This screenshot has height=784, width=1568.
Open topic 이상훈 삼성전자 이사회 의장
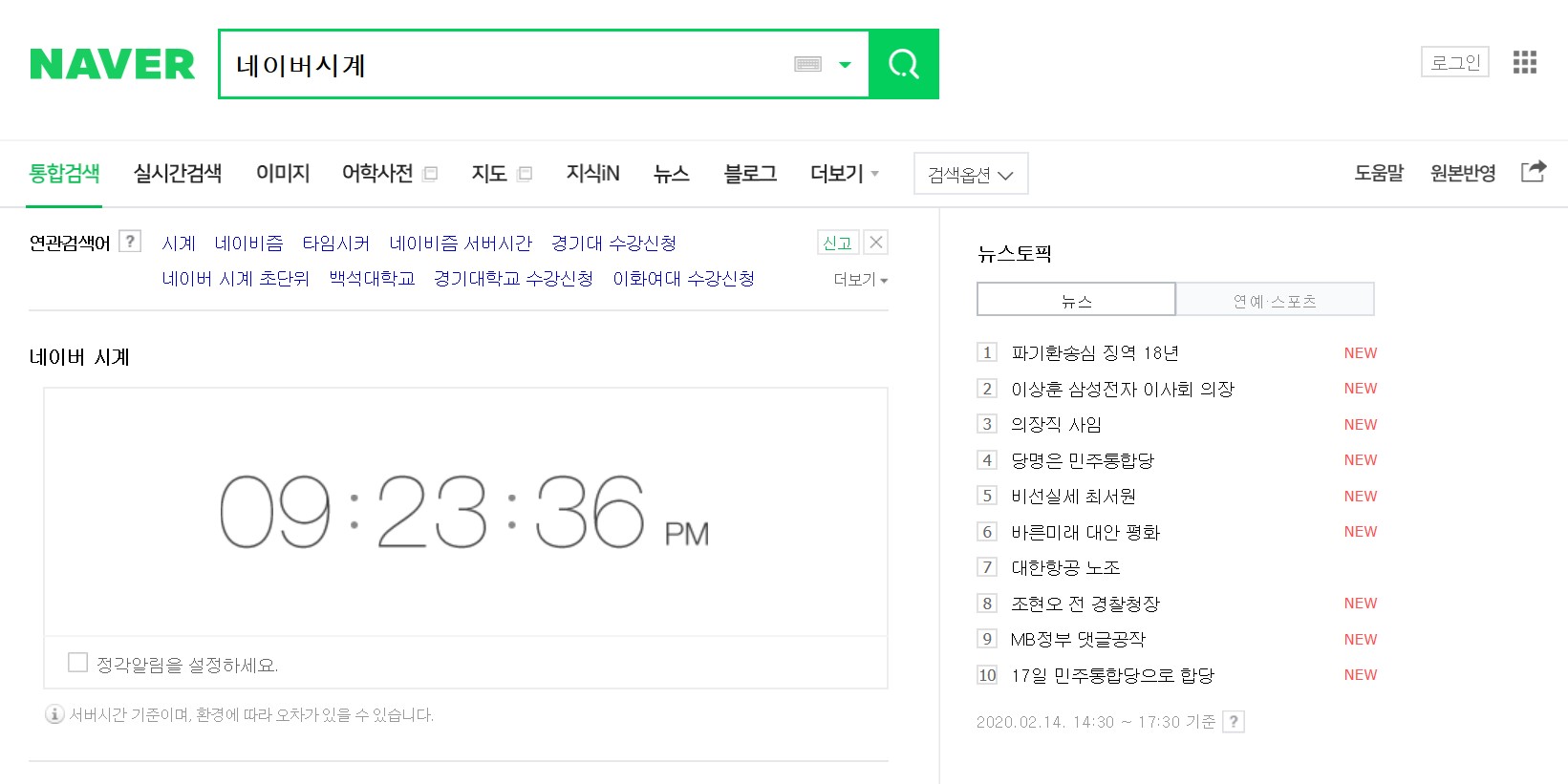(1123, 389)
